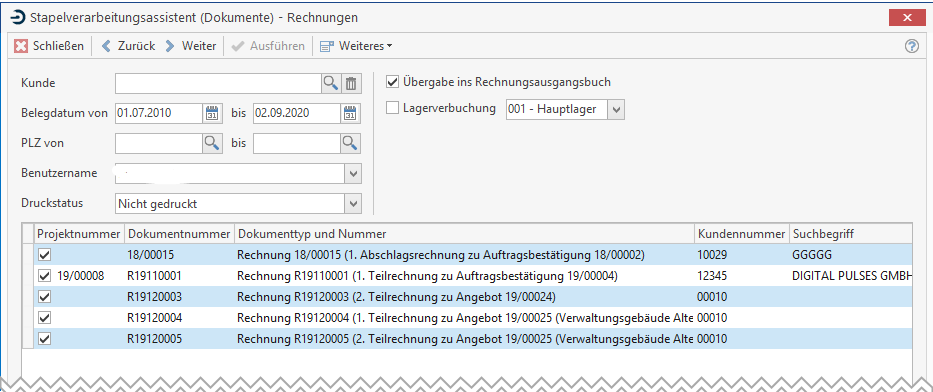Sort by Kundennummer column header
Image resolution: width=933 pixels, height=392 pixels.
741,234
